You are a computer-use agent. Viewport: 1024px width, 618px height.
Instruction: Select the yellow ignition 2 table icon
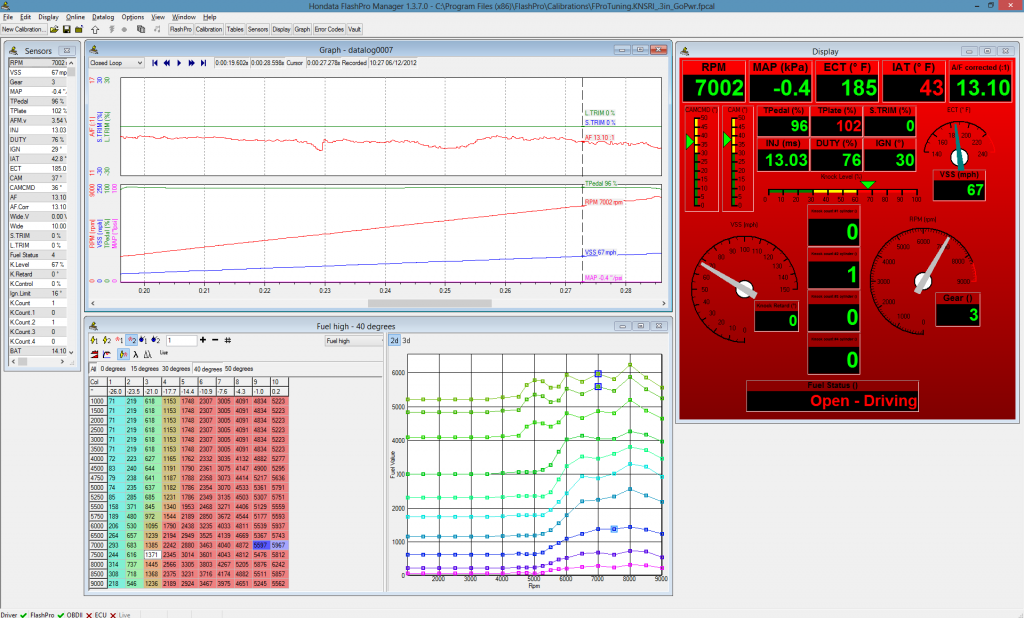tap(106, 340)
